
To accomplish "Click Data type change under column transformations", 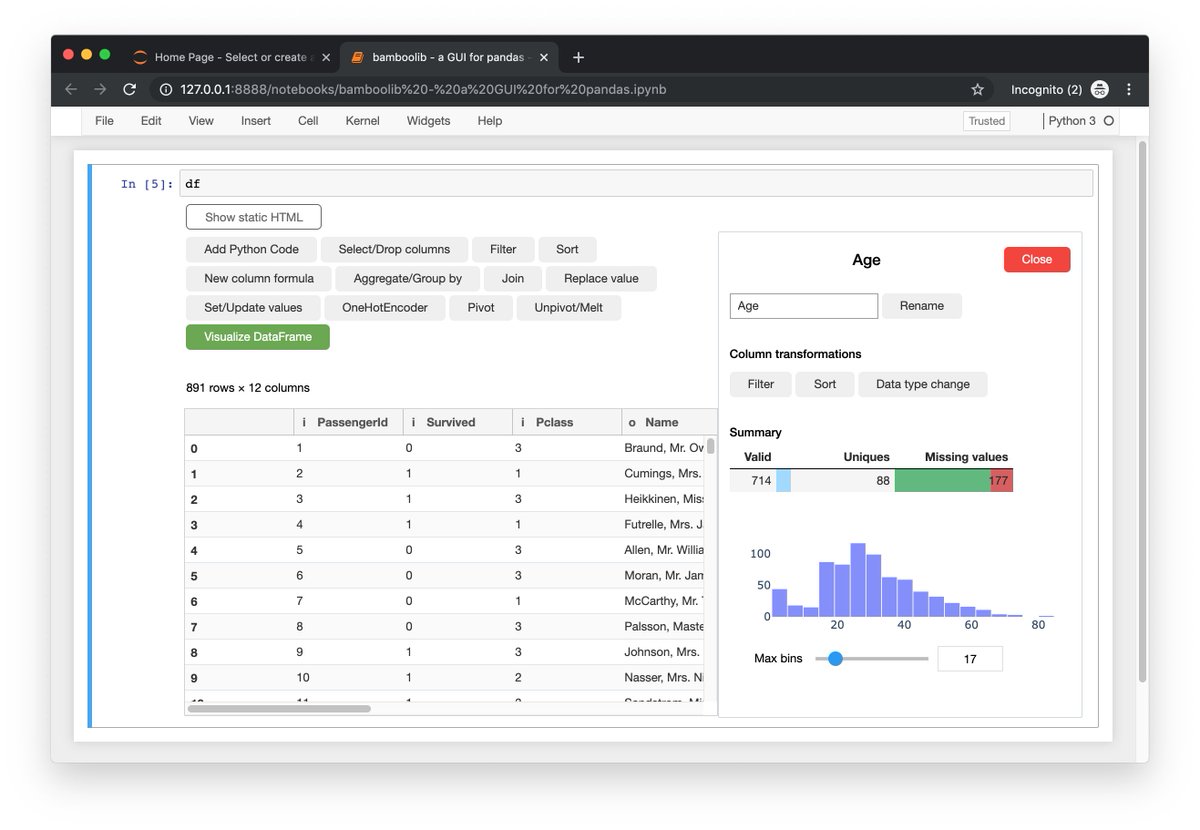I will point(922,384).
